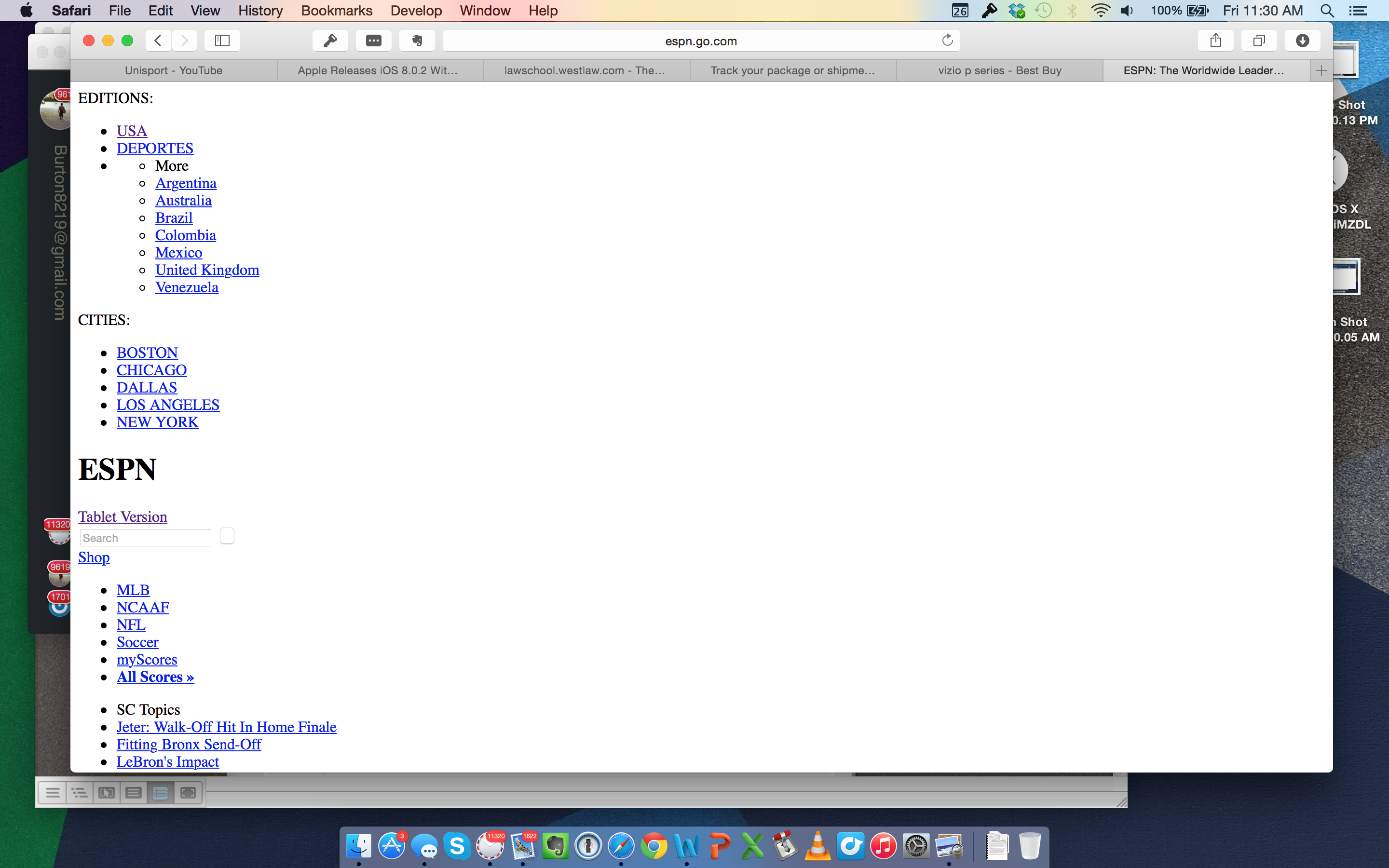Open the App Store from the Dock
The width and height of the screenshot is (1389, 868).
[392, 846]
